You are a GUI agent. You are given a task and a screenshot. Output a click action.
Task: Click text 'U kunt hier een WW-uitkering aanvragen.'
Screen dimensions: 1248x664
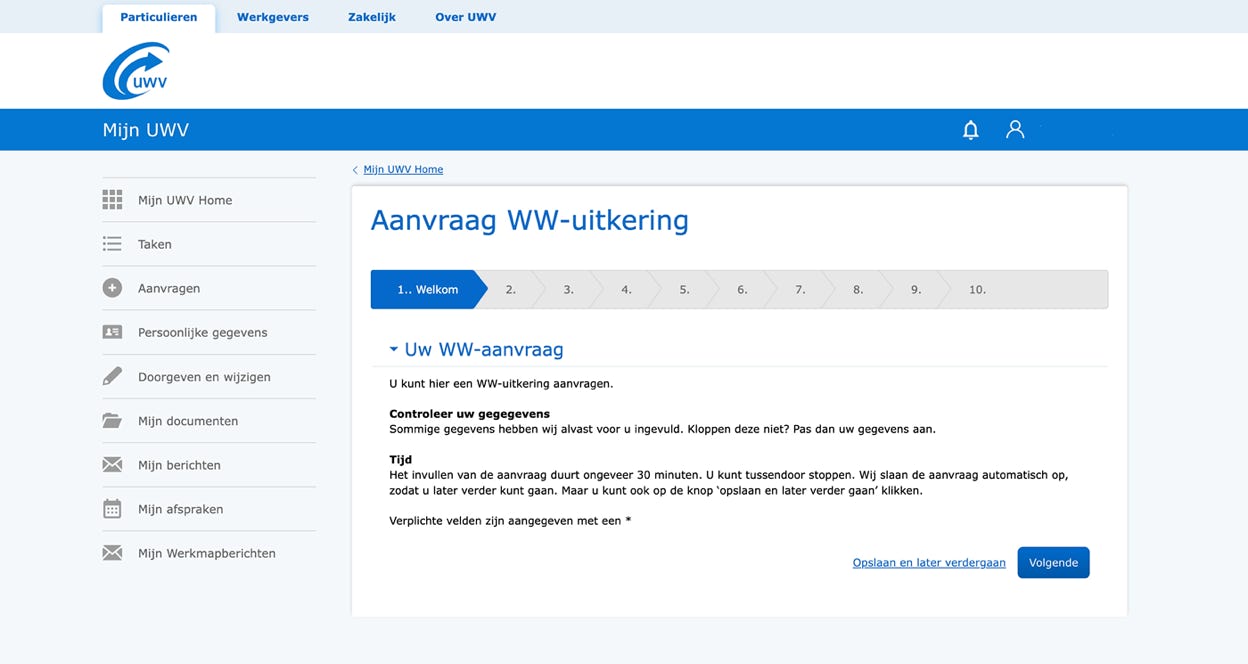[501, 383]
